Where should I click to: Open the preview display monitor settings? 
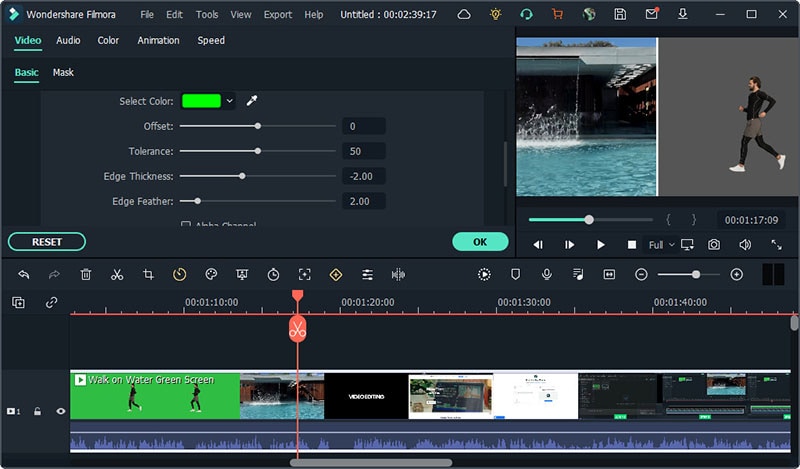click(687, 244)
